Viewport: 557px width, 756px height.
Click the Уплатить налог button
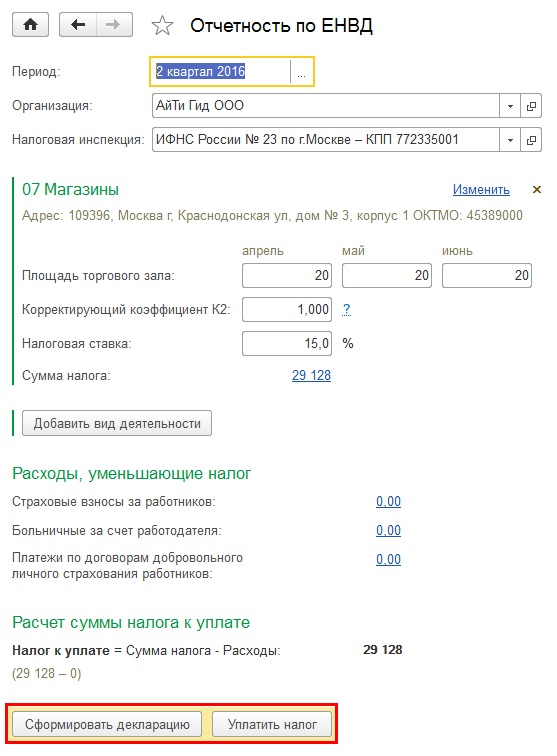272,724
